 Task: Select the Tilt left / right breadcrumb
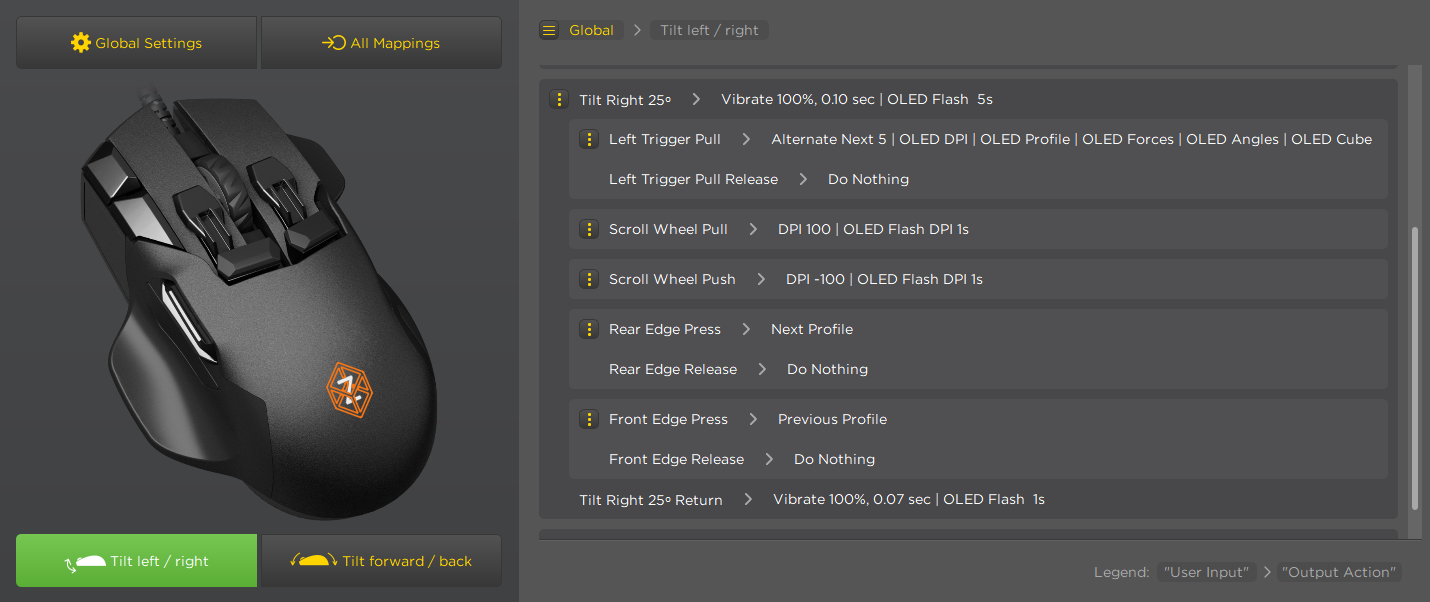(x=710, y=31)
